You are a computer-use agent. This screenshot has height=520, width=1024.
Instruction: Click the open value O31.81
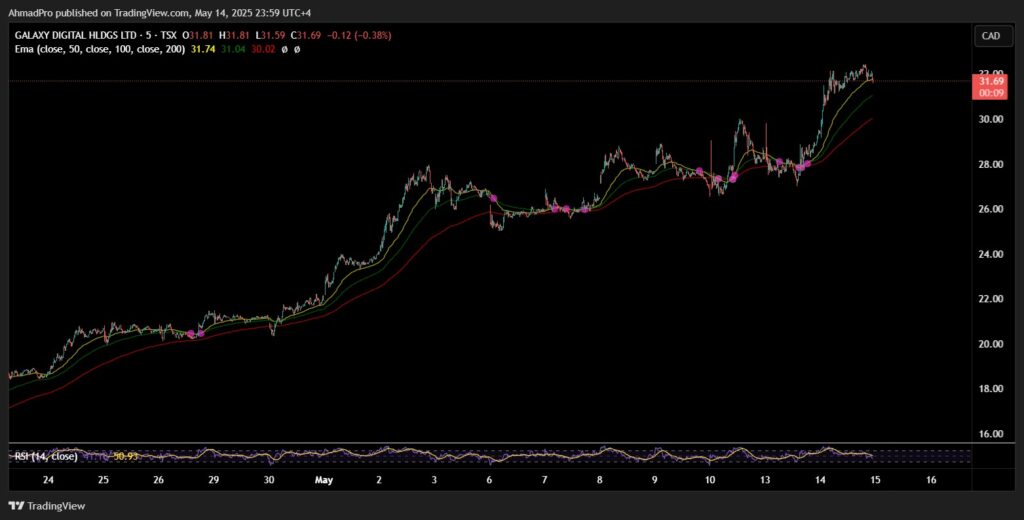(x=199, y=36)
